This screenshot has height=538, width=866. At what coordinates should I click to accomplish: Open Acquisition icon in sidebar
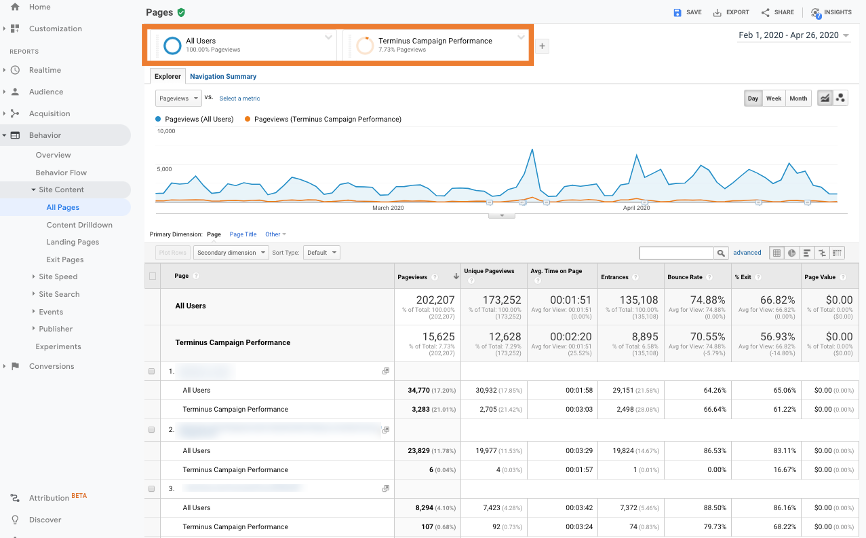click(x=15, y=113)
